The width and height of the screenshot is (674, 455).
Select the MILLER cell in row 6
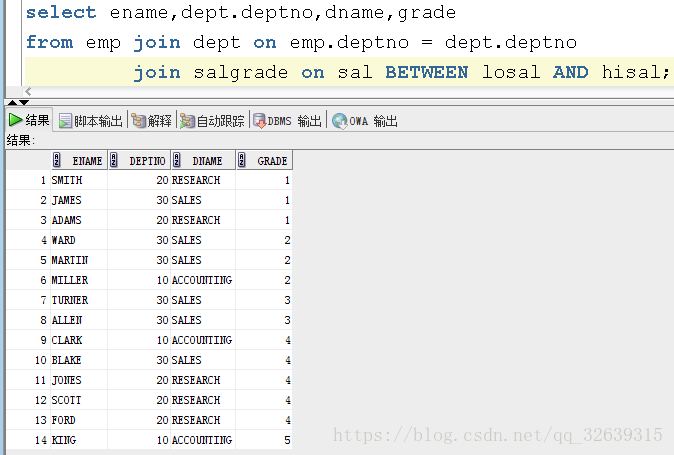pyautogui.click(x=79, y=280)
